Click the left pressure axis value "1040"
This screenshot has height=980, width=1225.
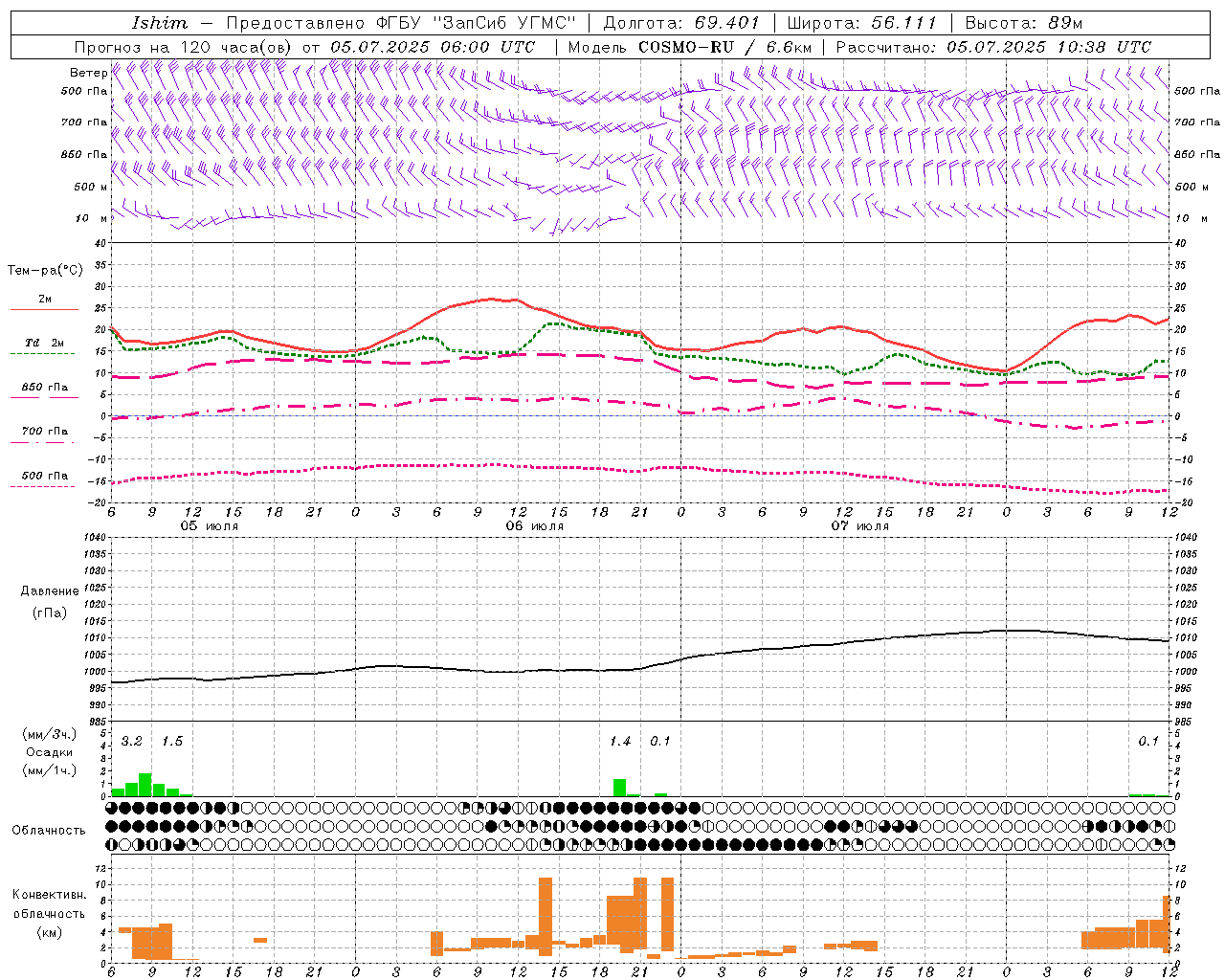pos(94,537)
